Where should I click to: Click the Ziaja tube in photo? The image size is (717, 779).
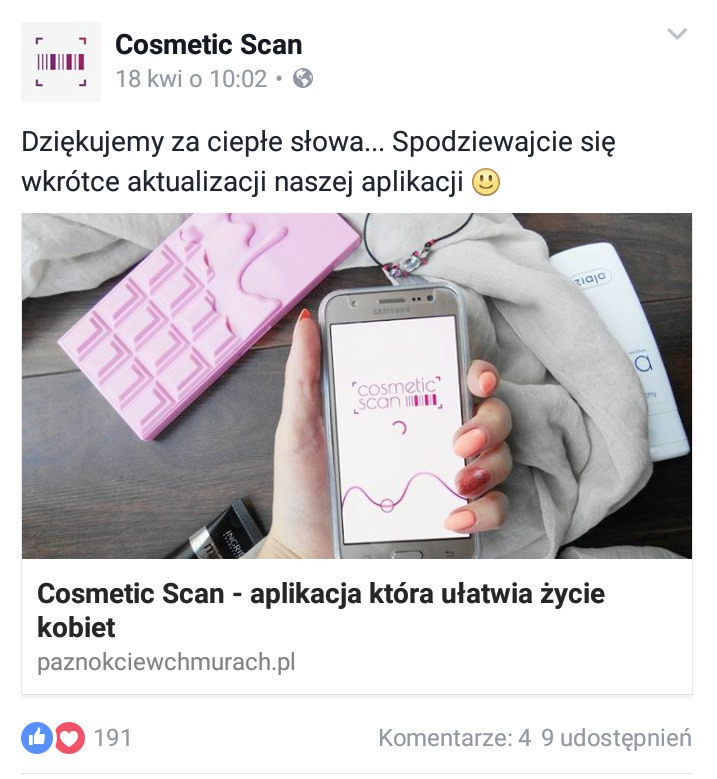coord(626,350)
